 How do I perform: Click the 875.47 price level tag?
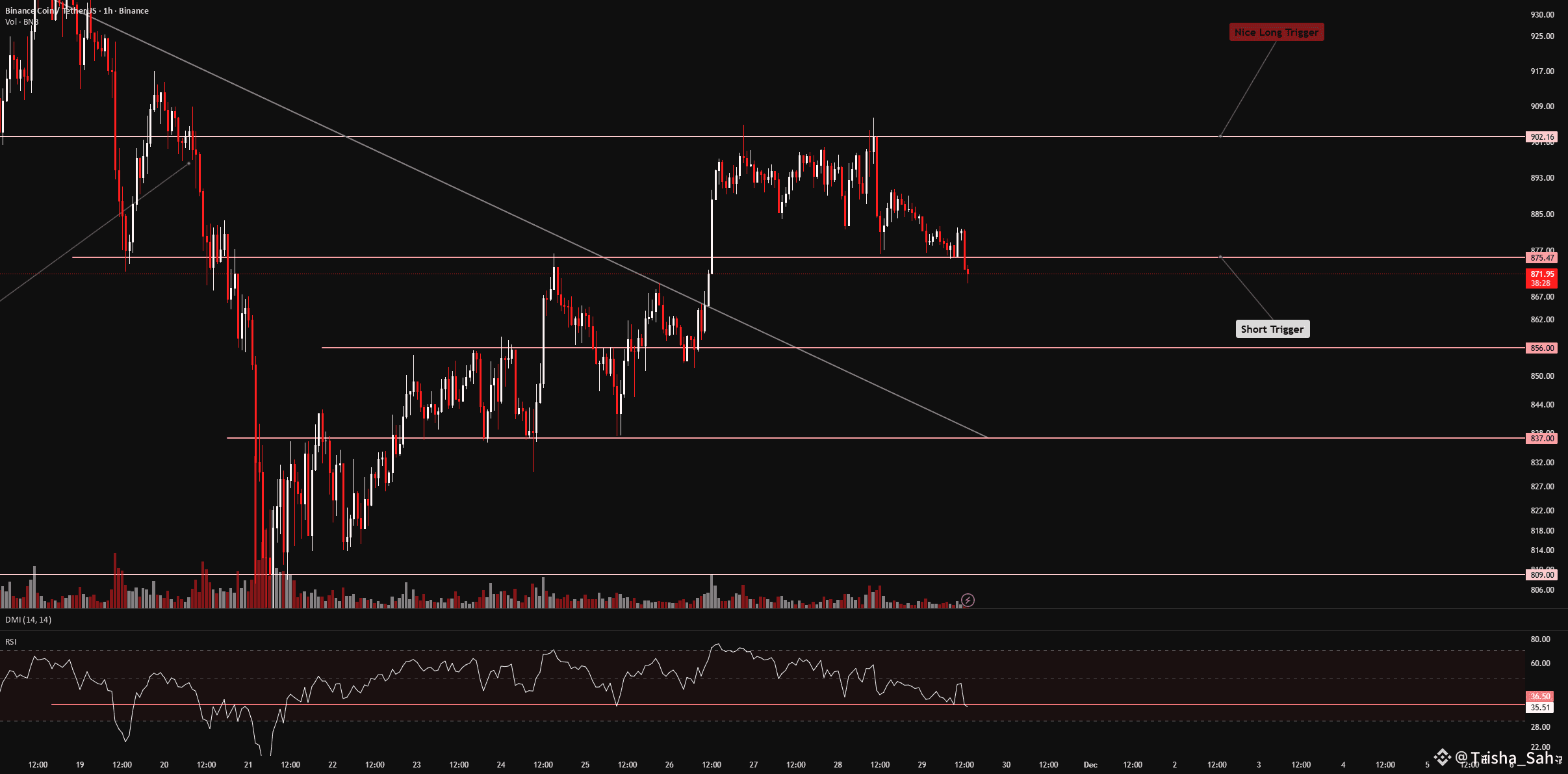[1542, 258]
